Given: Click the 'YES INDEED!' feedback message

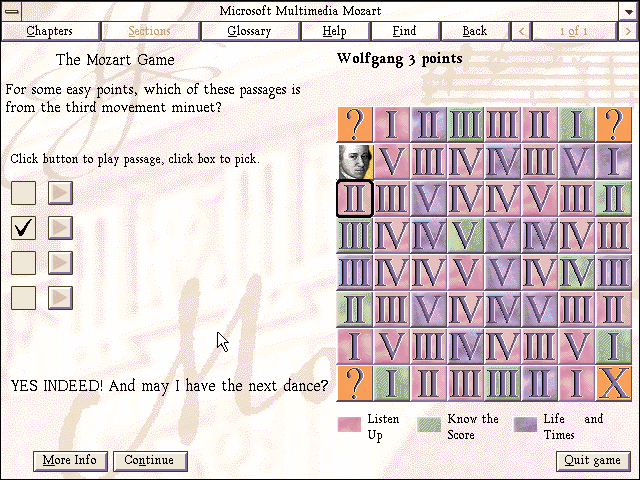Looking at the screenshot, I should [169, 386].
